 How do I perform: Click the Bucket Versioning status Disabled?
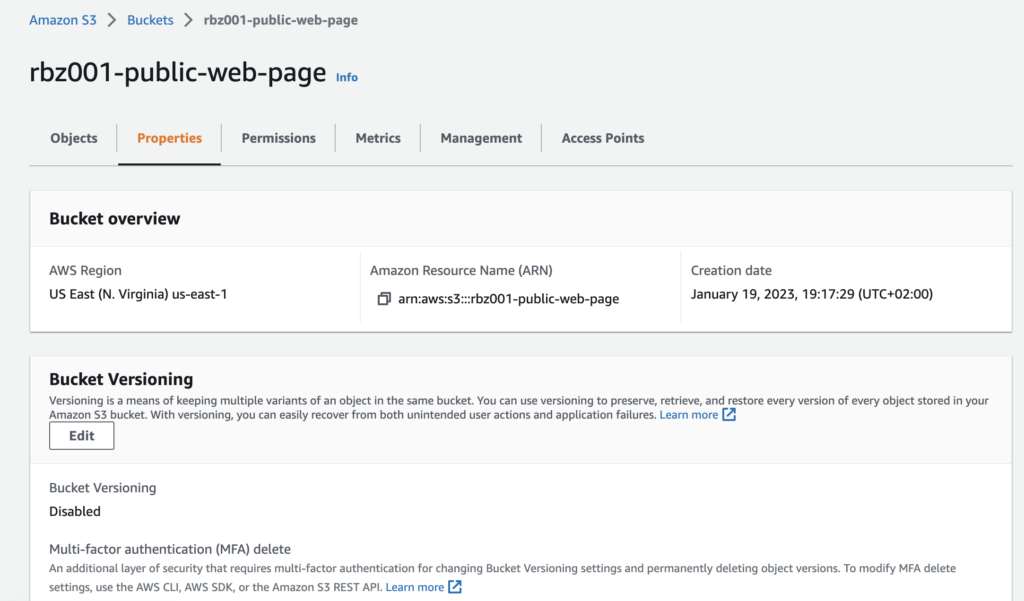tap(75, 512)
